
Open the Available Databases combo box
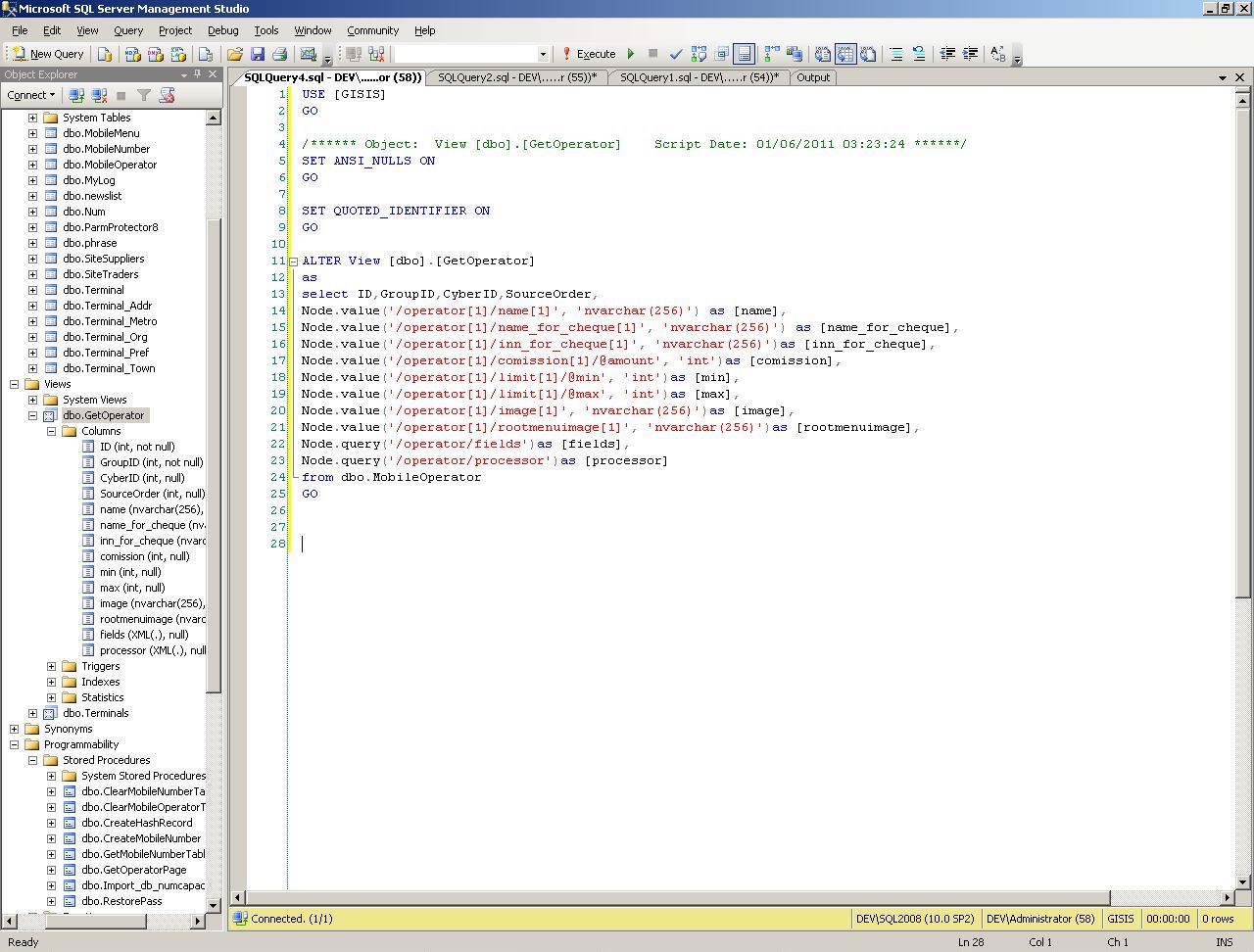(x=471, y=54)
